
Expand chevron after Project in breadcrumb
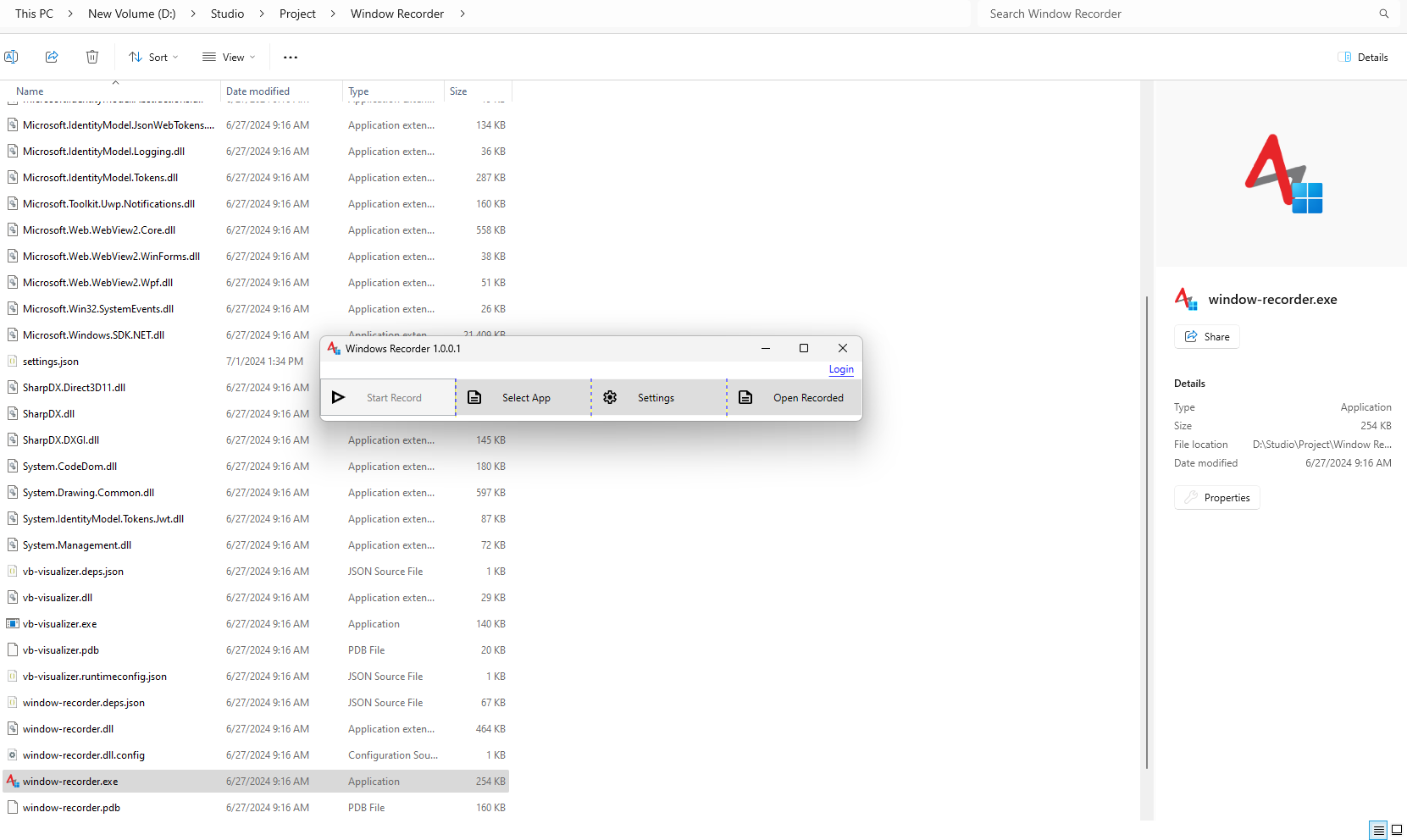tap(333, 14)
